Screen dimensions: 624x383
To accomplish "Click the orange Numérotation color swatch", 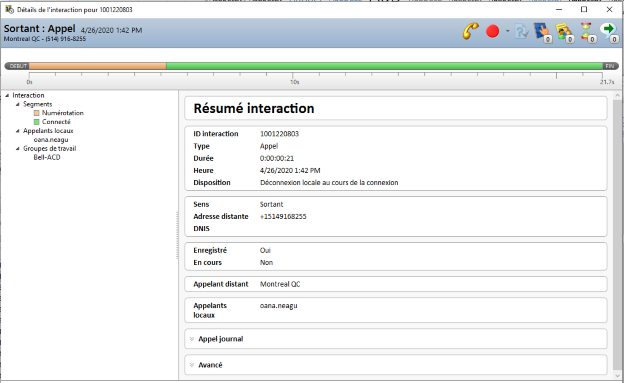I will coord(37,113).
